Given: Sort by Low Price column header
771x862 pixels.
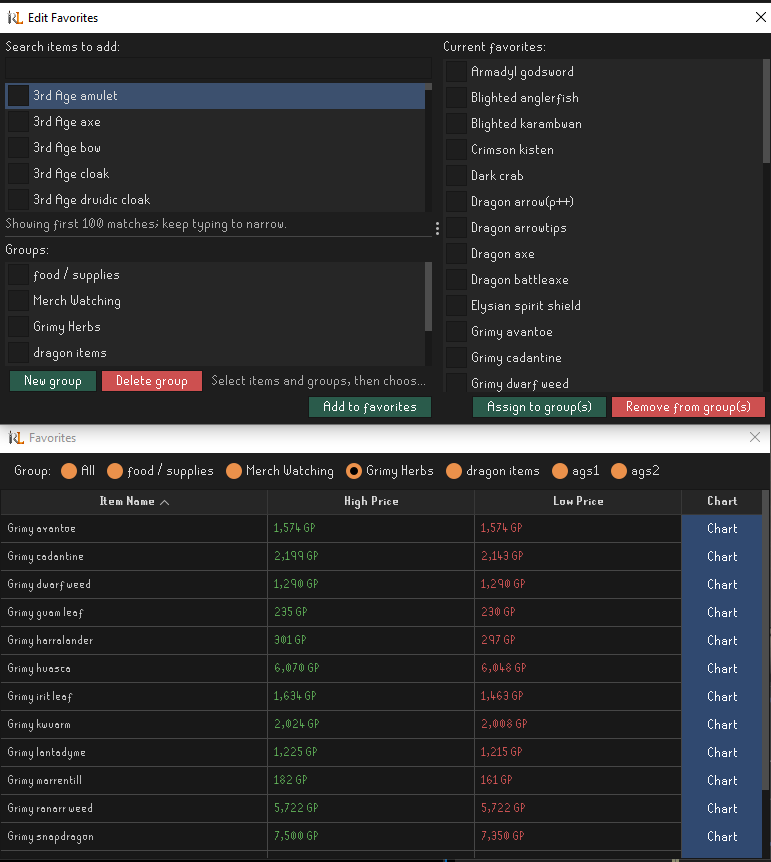Looking at the screenshot, I should pyautogui.click(x=578, y=501).
